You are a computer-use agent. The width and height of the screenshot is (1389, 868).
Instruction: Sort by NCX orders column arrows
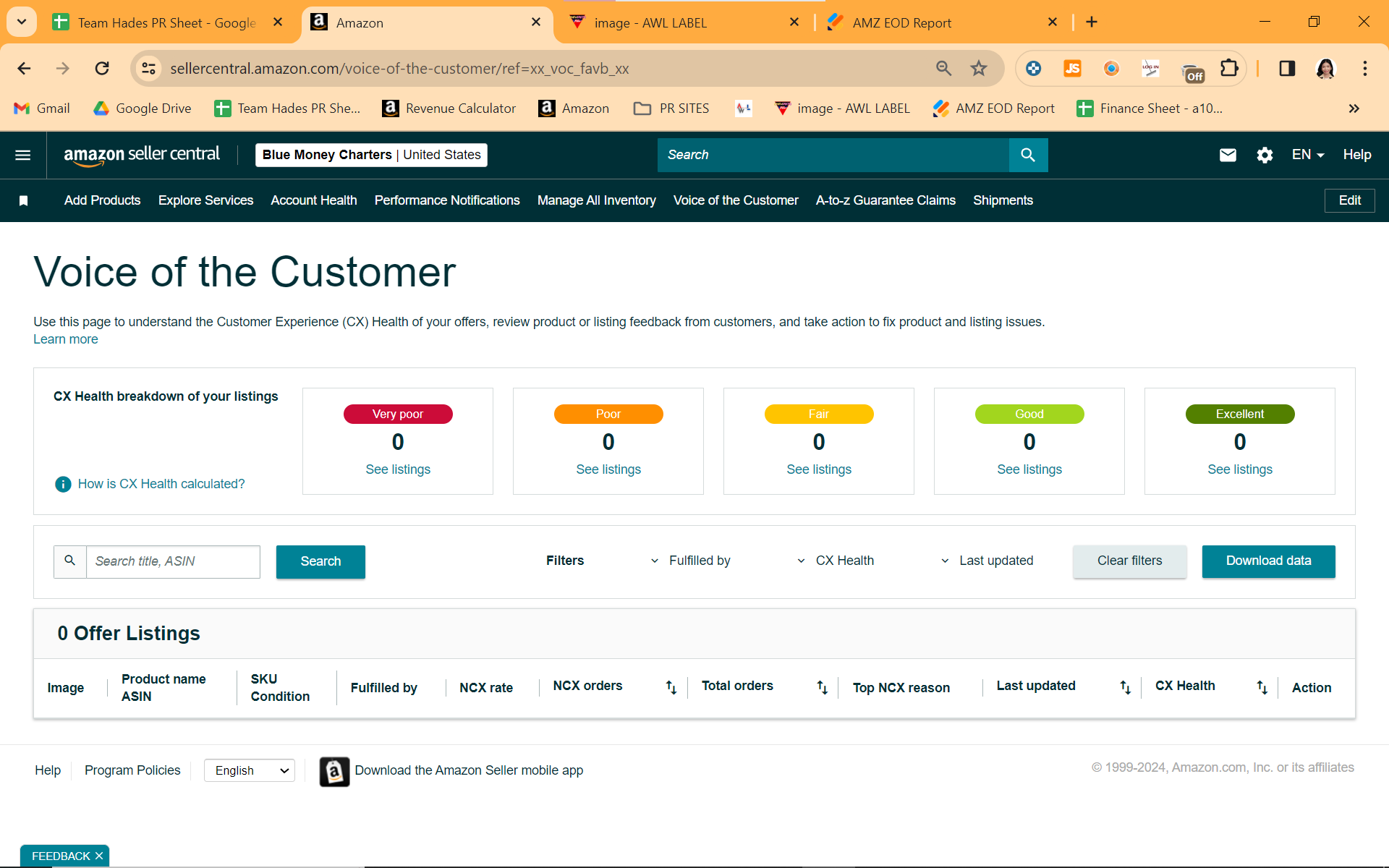(671, 687)
